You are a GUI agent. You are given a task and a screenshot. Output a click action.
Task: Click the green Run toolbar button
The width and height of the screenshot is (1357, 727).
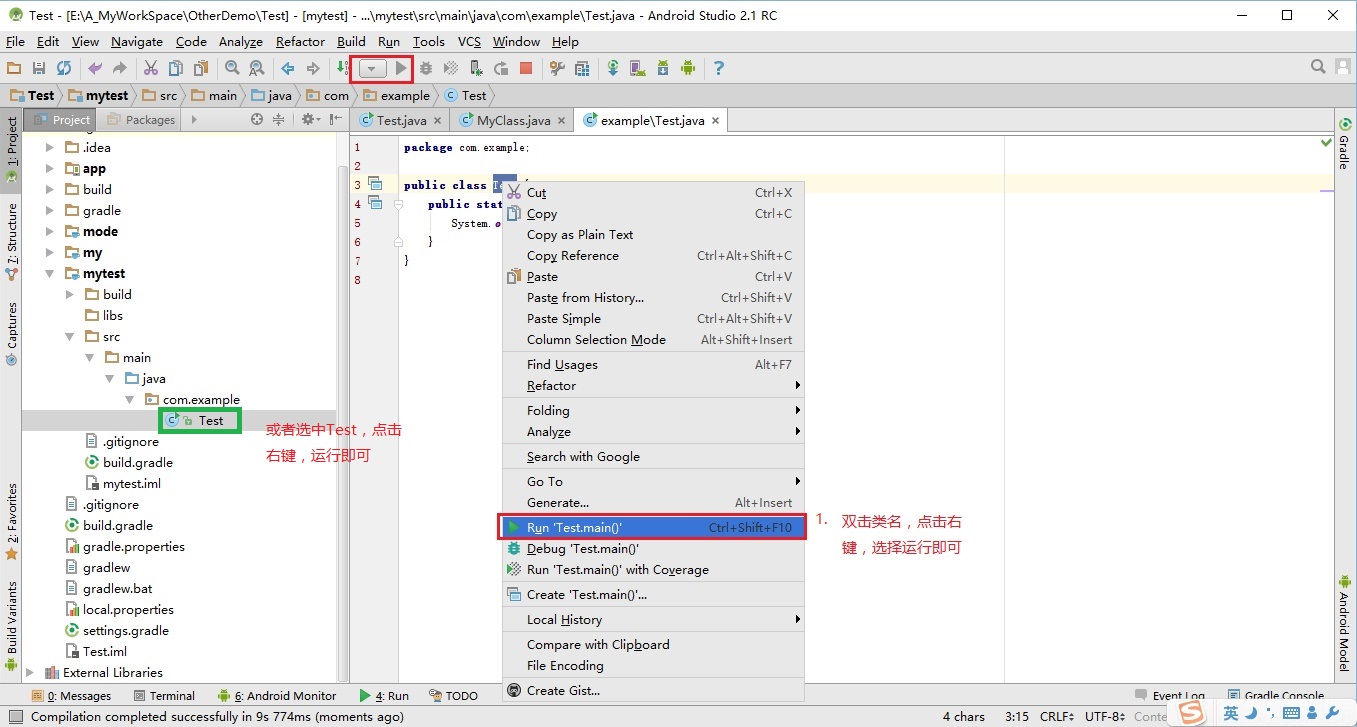click(401, 68)
